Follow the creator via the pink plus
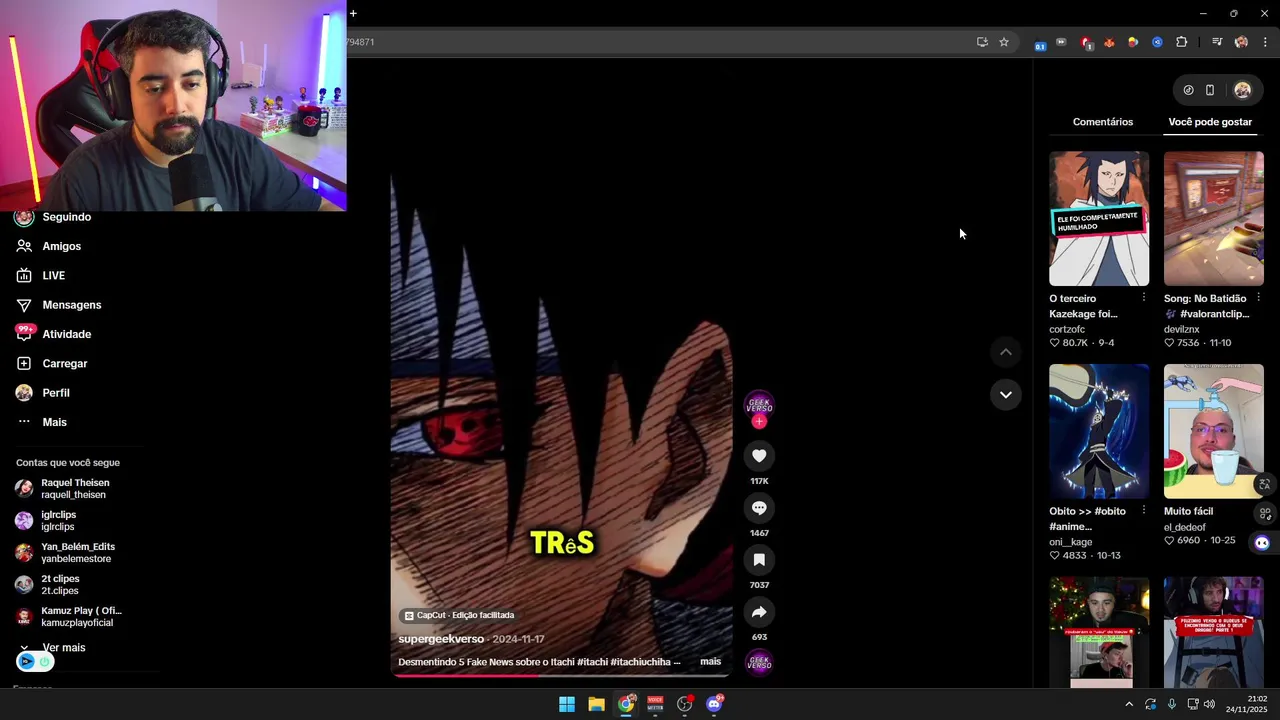Screen dimensions: 1280x720 pyautogui.click(x=759, y=422)
